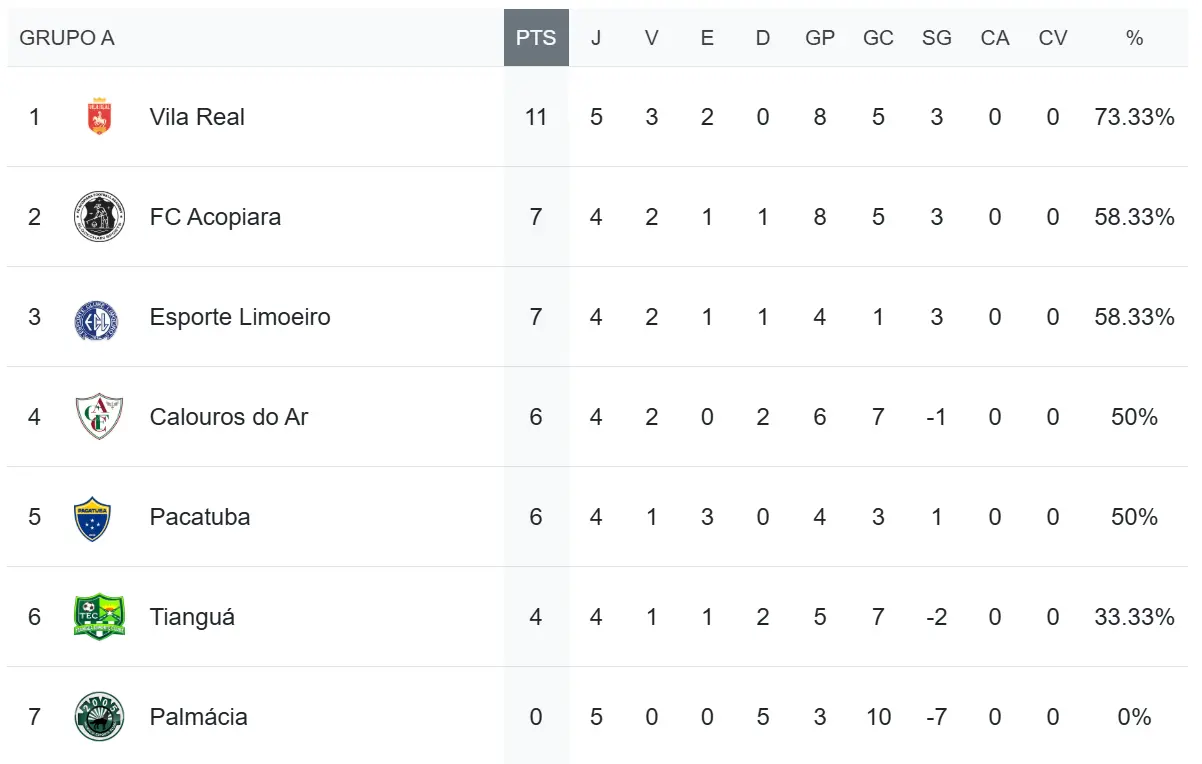Click the GP column header
The image size is (1202, 764).
[x=820, y=38]
